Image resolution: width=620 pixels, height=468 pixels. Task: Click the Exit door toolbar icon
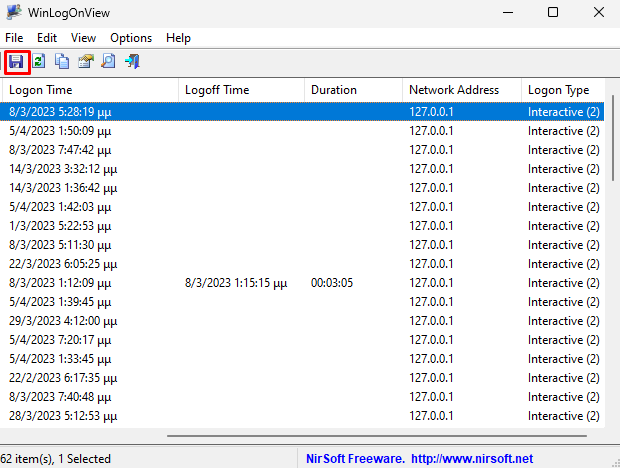click(x=132, y=62)
